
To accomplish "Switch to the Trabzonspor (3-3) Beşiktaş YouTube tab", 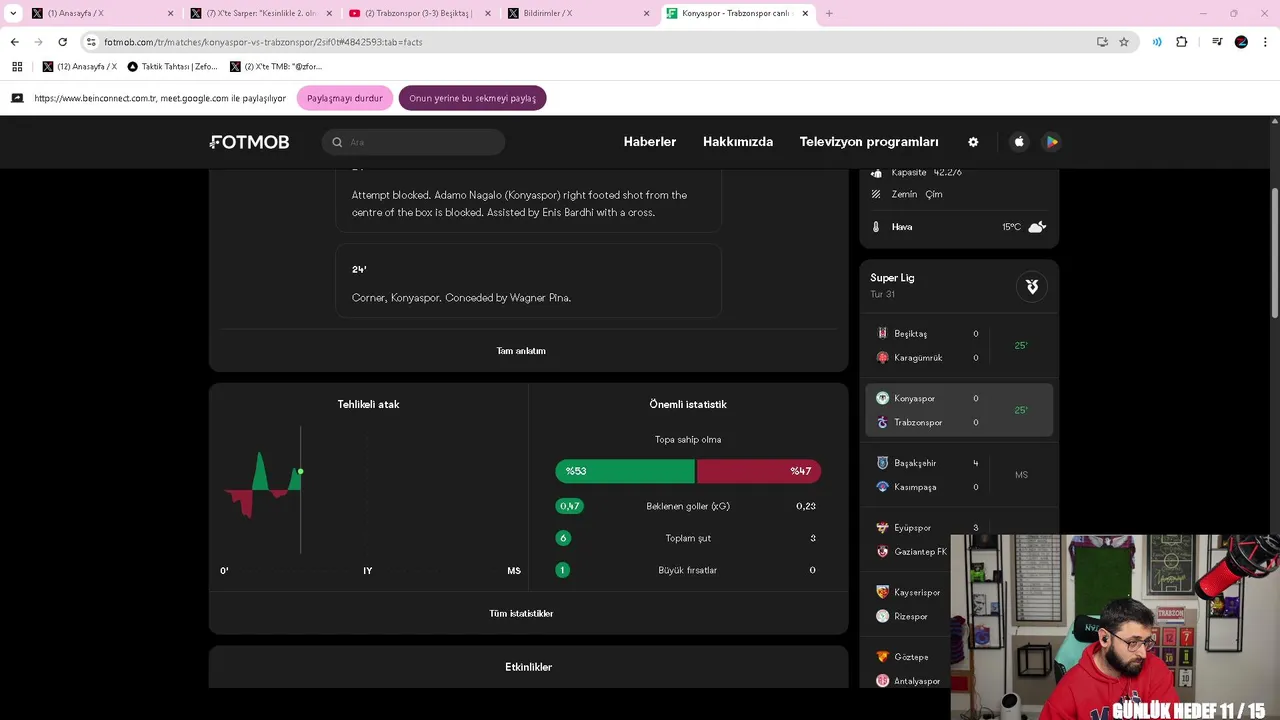I will click(x=419, y=13).
